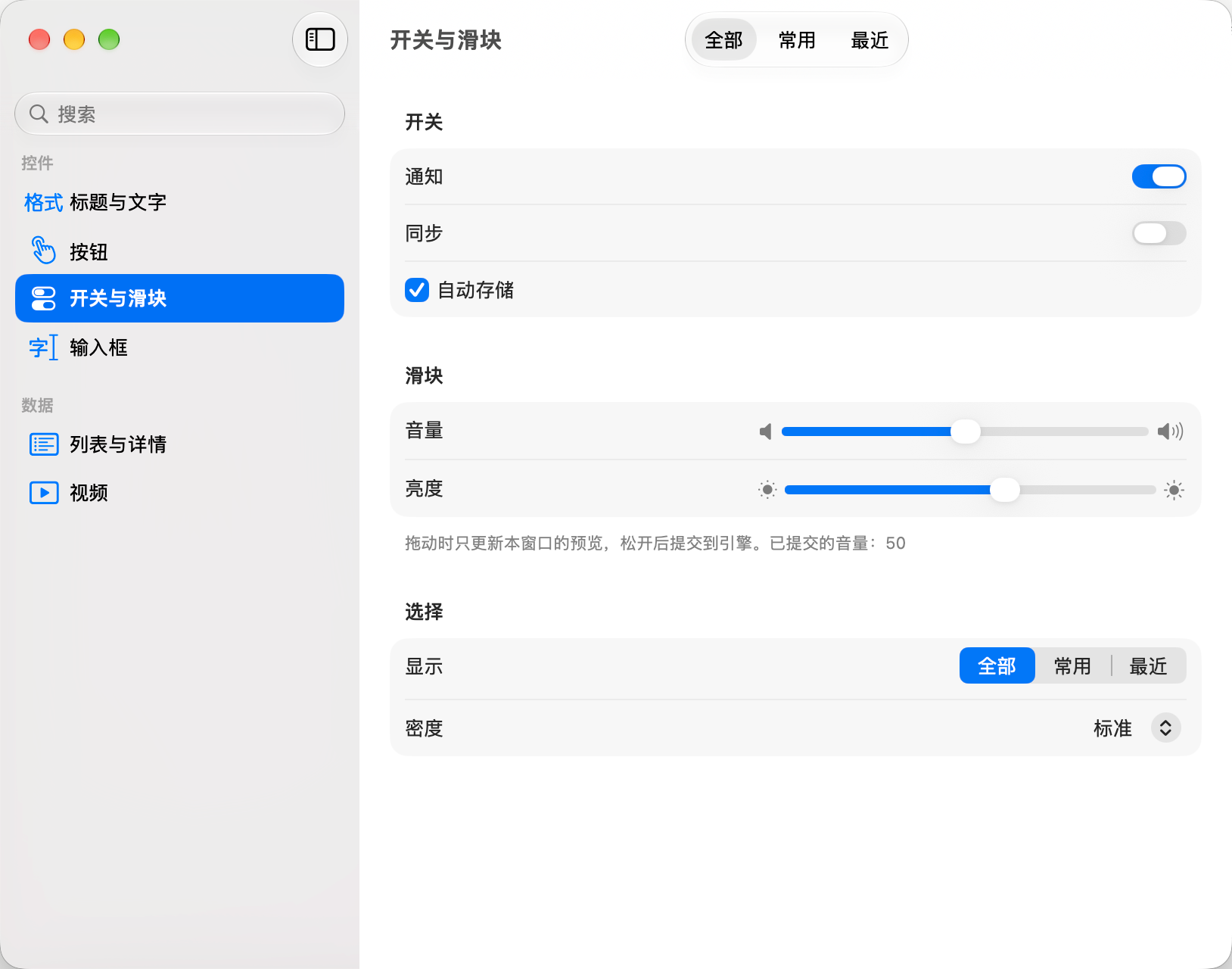Uncheck the 自动存储 checkbox
1232x969 pixels.
pos(417,290)
